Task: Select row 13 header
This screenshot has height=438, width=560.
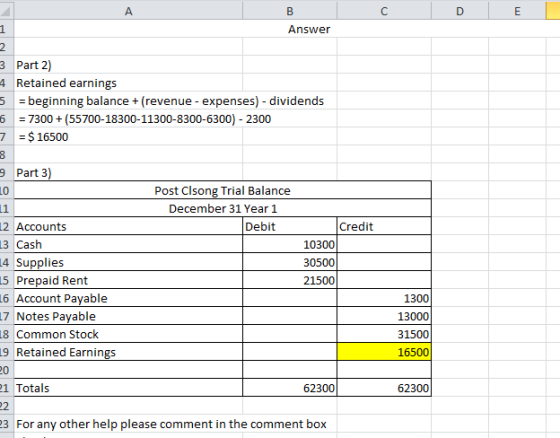Action: (x=6, y=244)
